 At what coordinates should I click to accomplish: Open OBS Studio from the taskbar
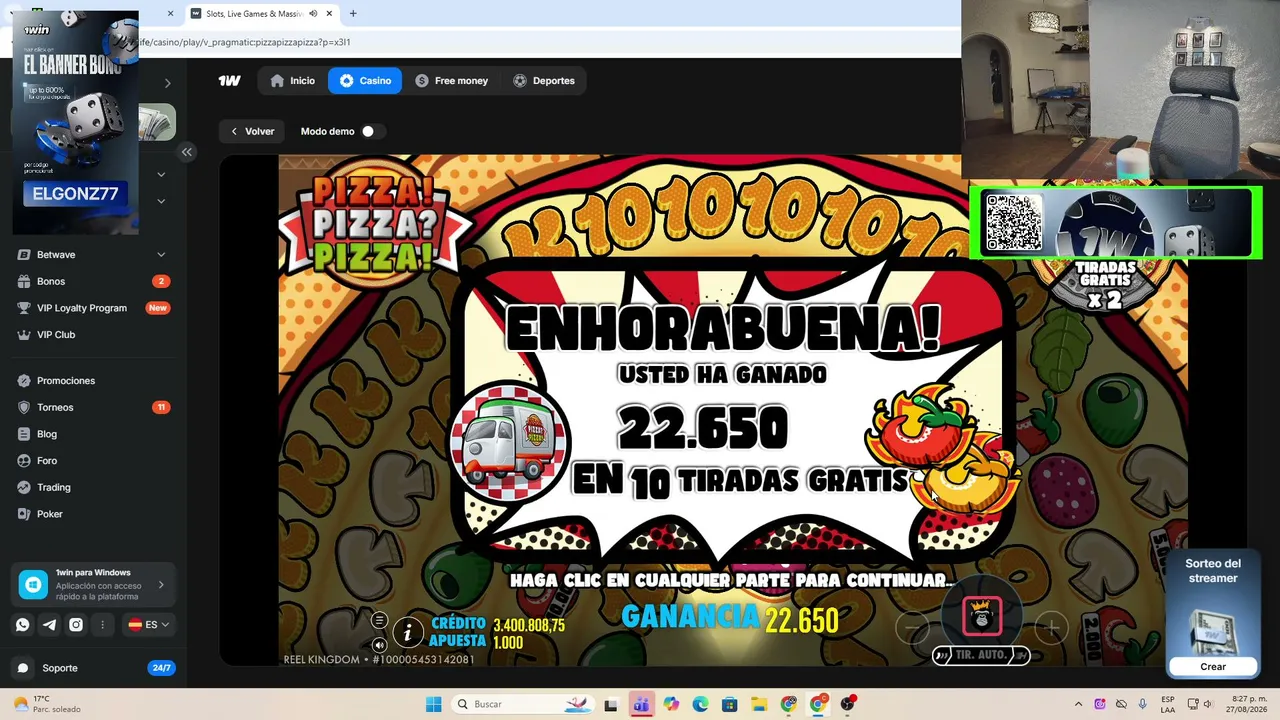(x=848, y=704)
